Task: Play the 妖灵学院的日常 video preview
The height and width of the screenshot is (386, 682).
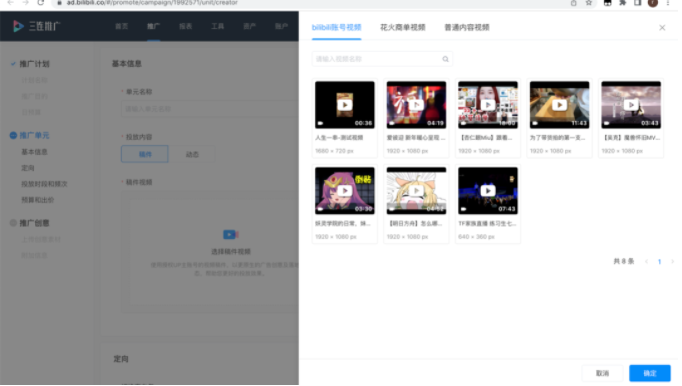Action: [345, 191]
